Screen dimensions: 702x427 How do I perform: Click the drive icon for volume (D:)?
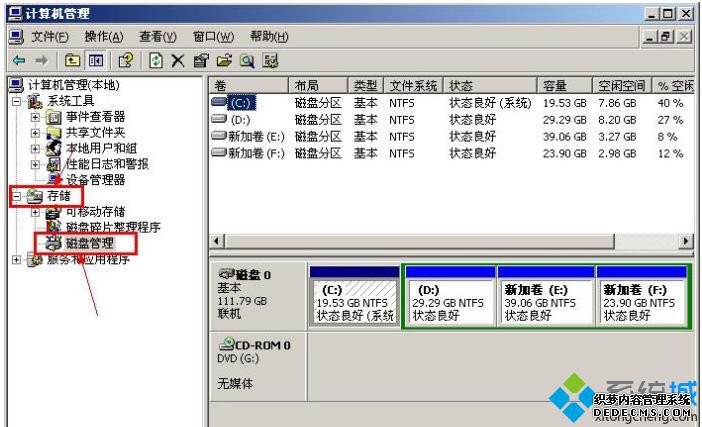[219, 119]
